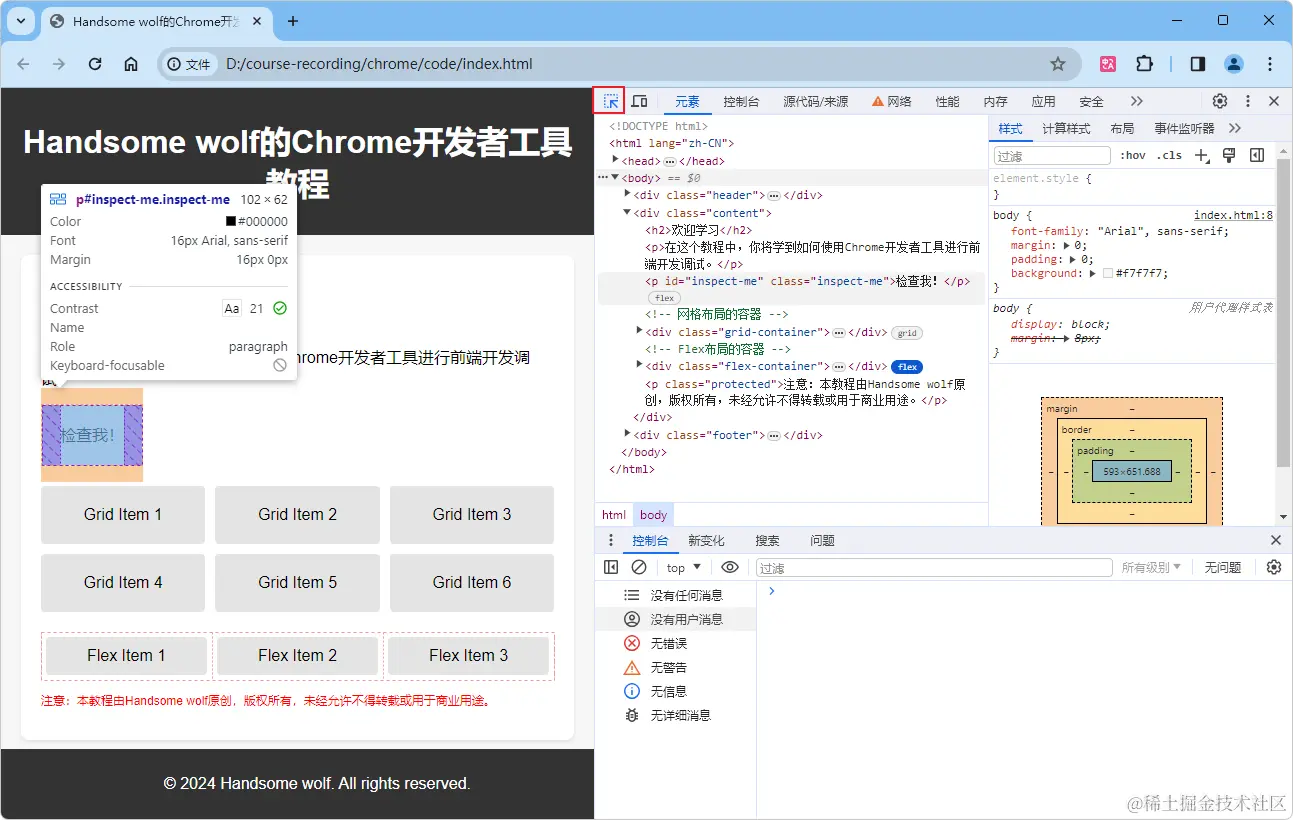The image size is (1293, 820).
Task: Open the drawer three-dot menu
Action: (x=611, y=540)
